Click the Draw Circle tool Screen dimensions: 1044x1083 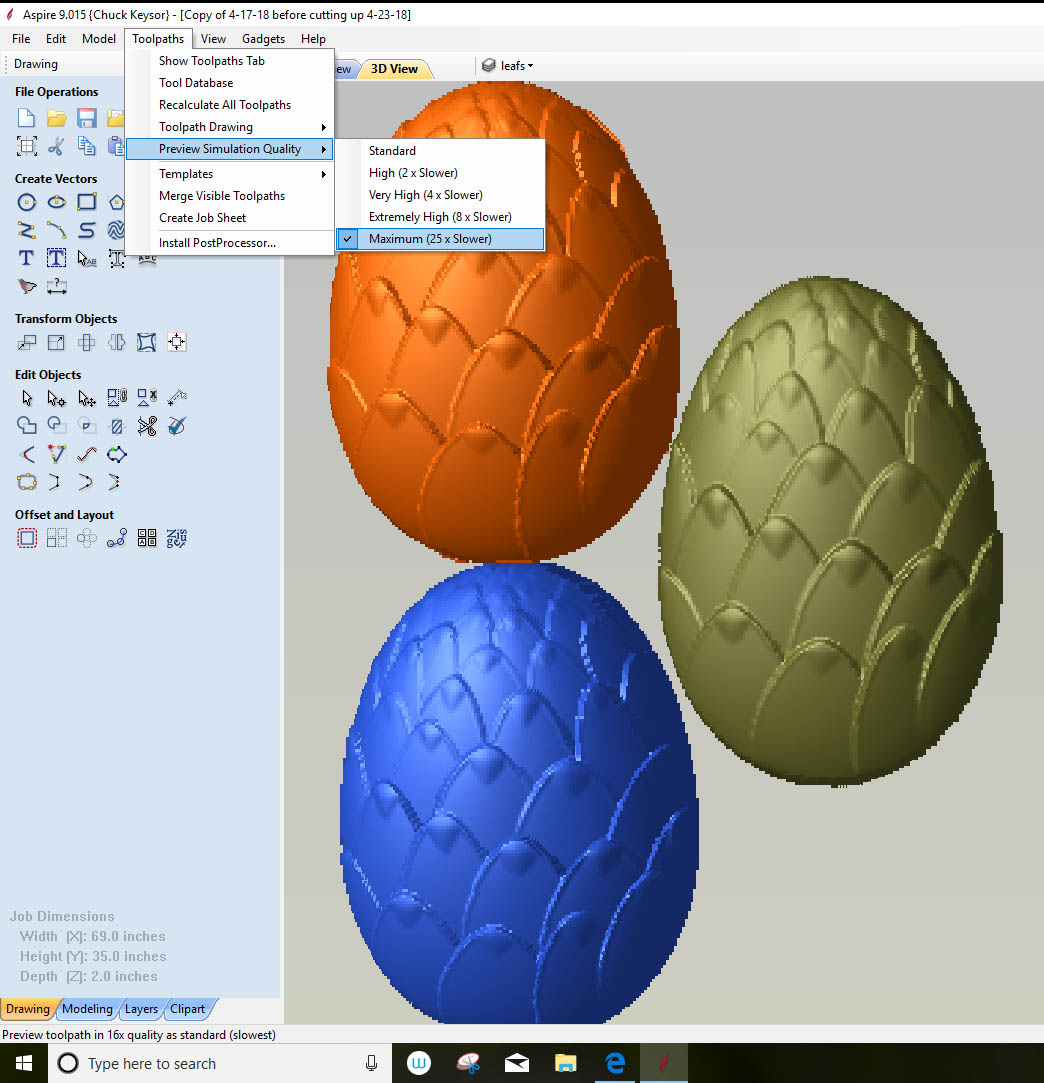pos(27,202)
